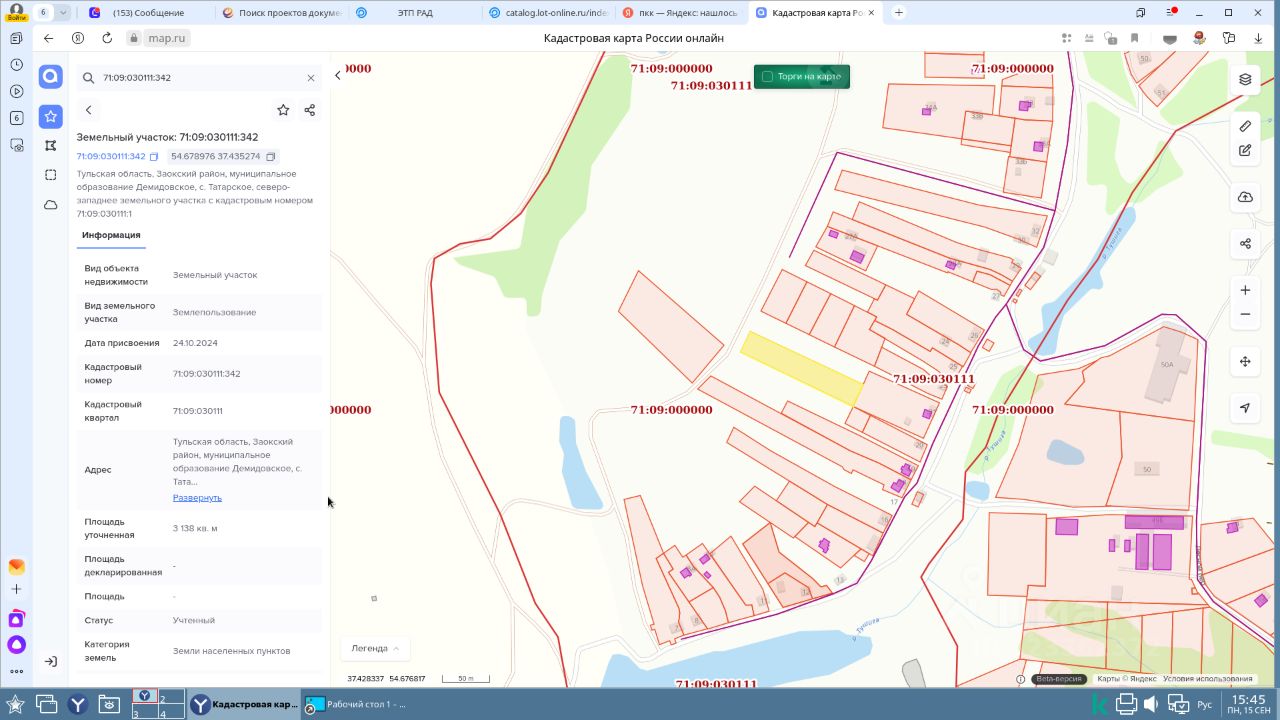Clear the cadastral number search field
Image resolution: width=1280 pixels, height=720 pixels.
point(311,78)
